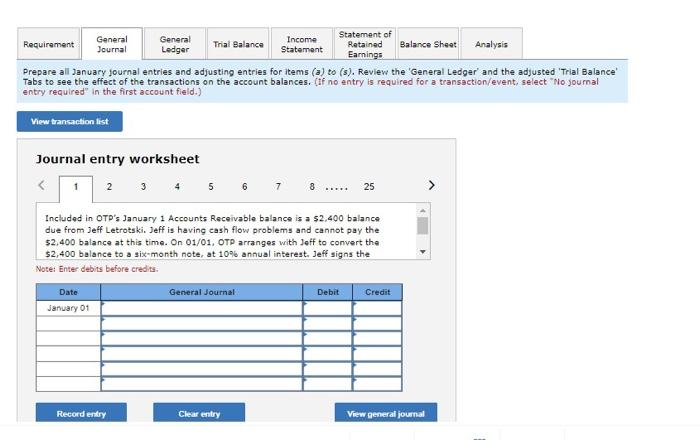Click Debit field in January 01 row
The width and height of the screenshot is (700, 440).
328,308
